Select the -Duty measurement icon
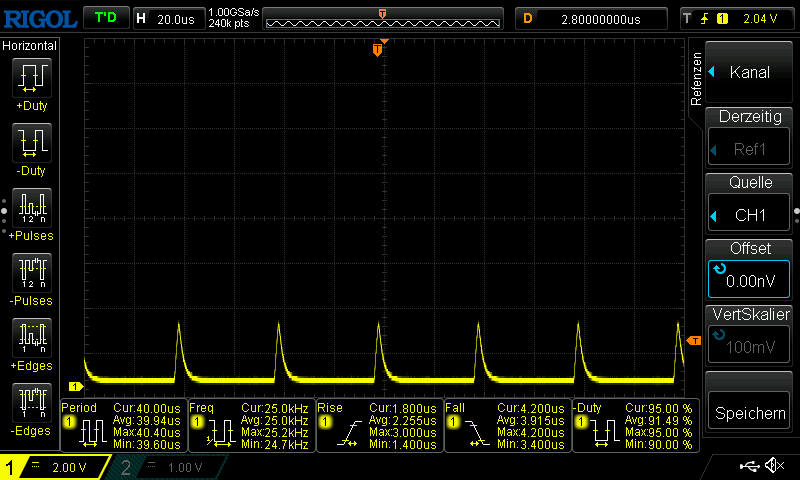This screenshot has width=800, height=480. [30, 143]
